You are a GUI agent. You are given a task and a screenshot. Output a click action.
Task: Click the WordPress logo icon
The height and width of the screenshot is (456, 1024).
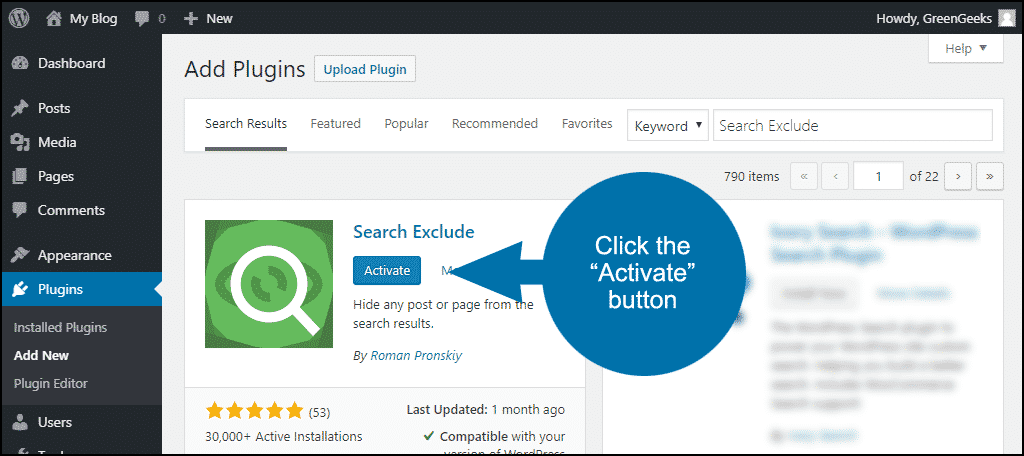[x=20, y=18]
